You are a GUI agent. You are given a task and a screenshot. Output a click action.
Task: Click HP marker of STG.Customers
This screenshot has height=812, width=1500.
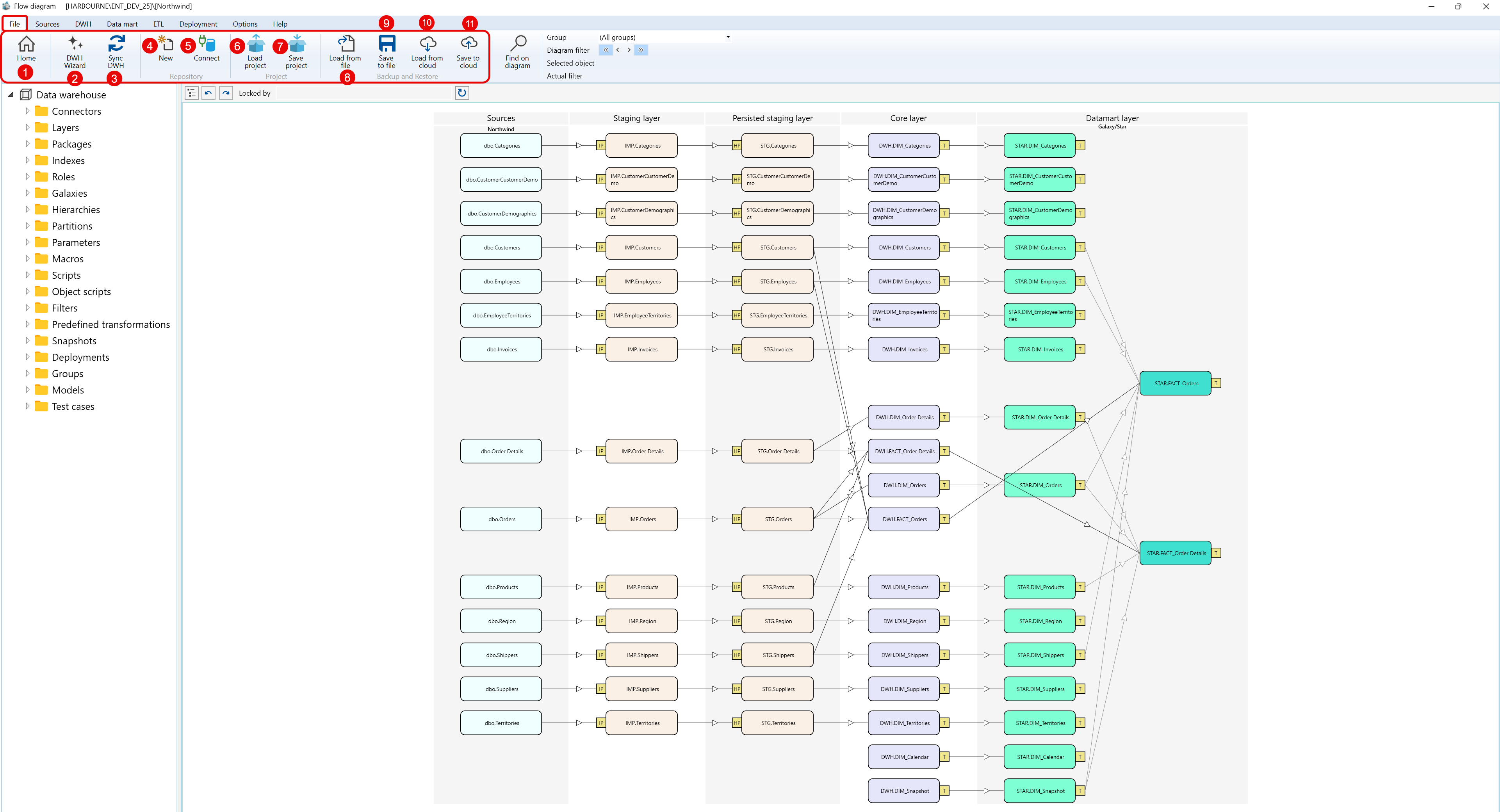(x=737, y=248)
